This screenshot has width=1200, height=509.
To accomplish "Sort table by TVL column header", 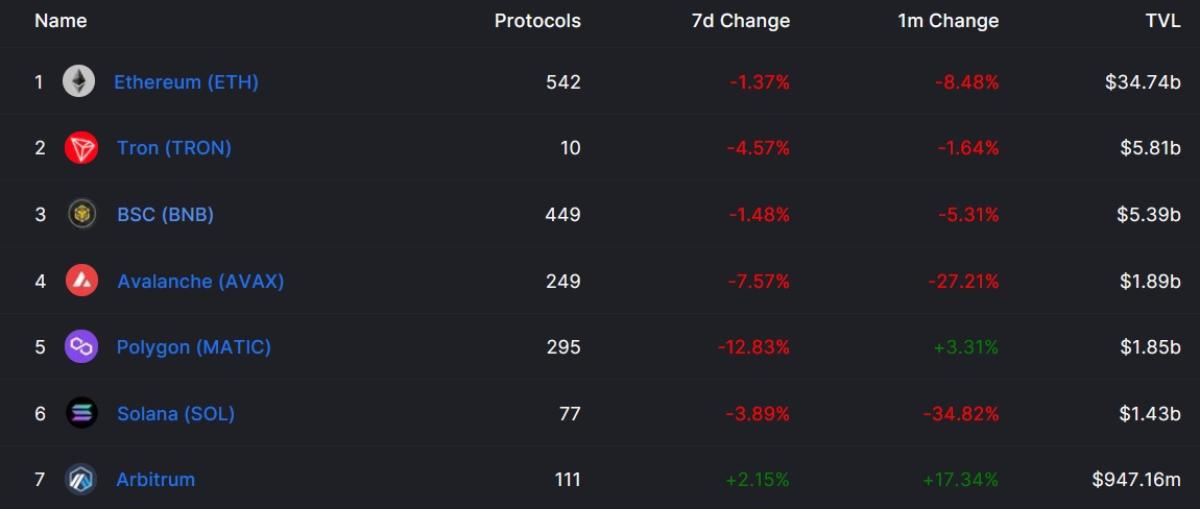I will 1161,20.
